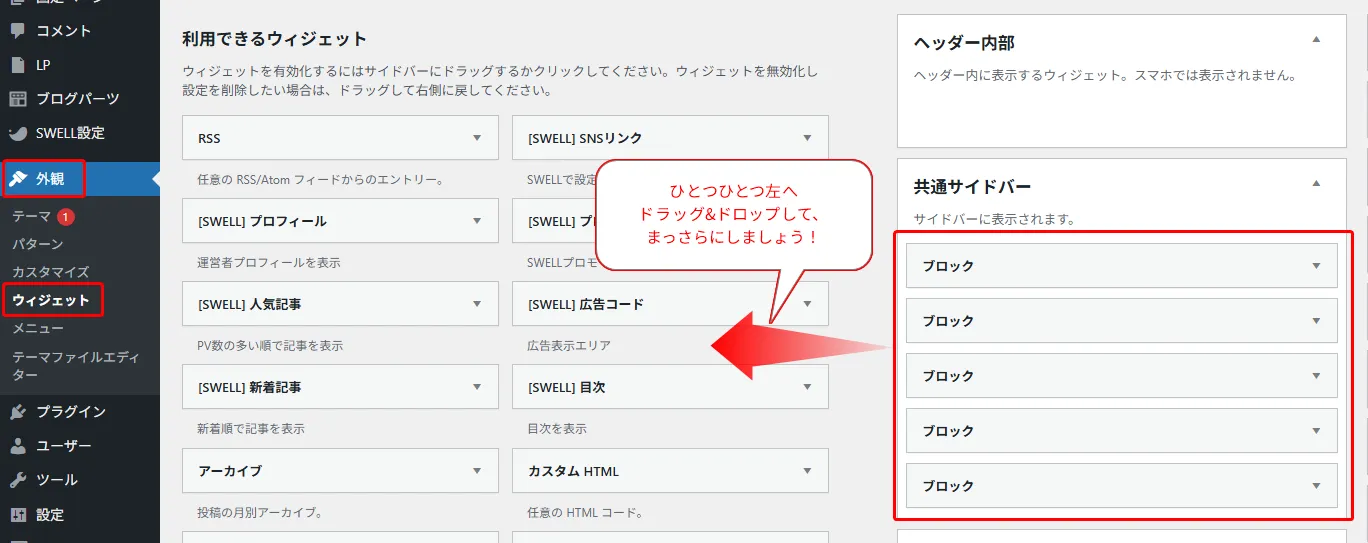The width and height of the screenshot is (1368, 543).
Task: Click the text PV数の多い順で記事を表示
Action: 270,346
